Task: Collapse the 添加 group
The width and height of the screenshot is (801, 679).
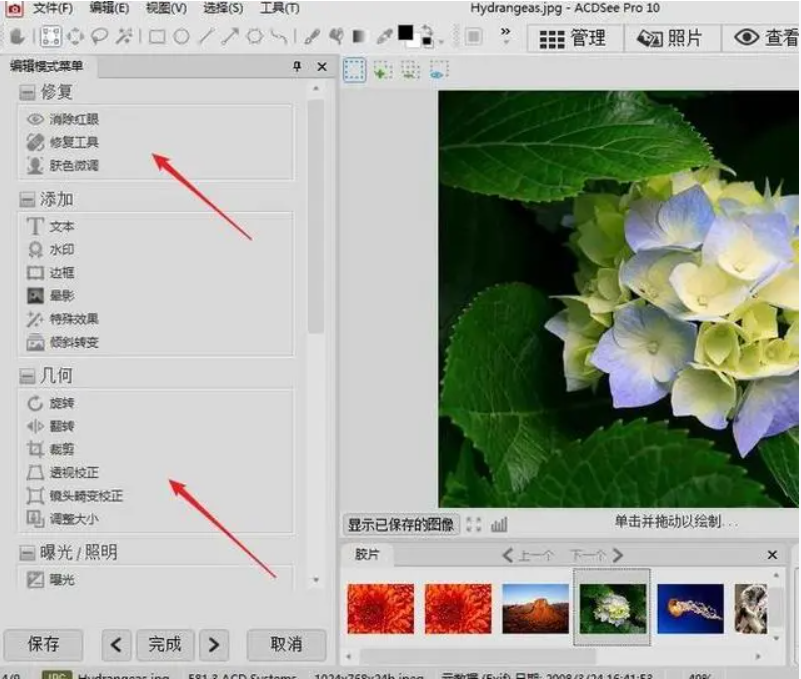Action: pyautogui.click(x=27, y=200)
